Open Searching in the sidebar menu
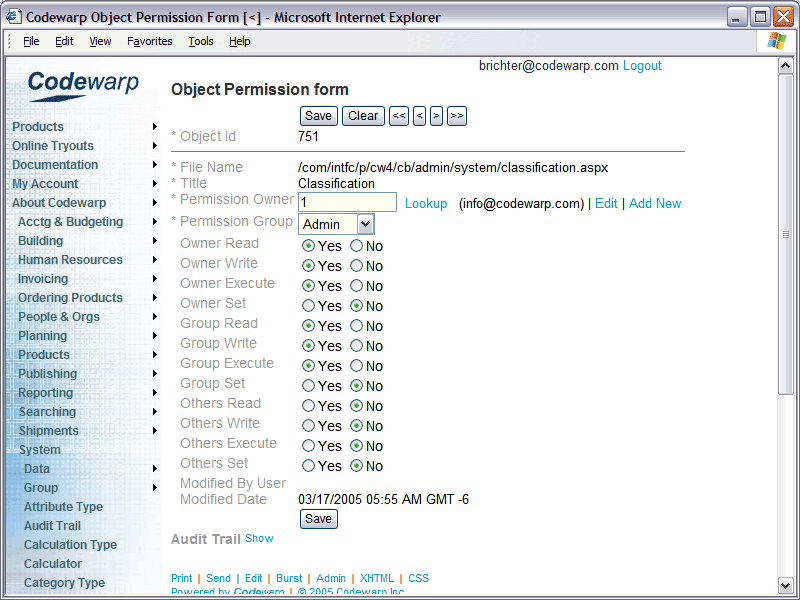 [47, 412]
